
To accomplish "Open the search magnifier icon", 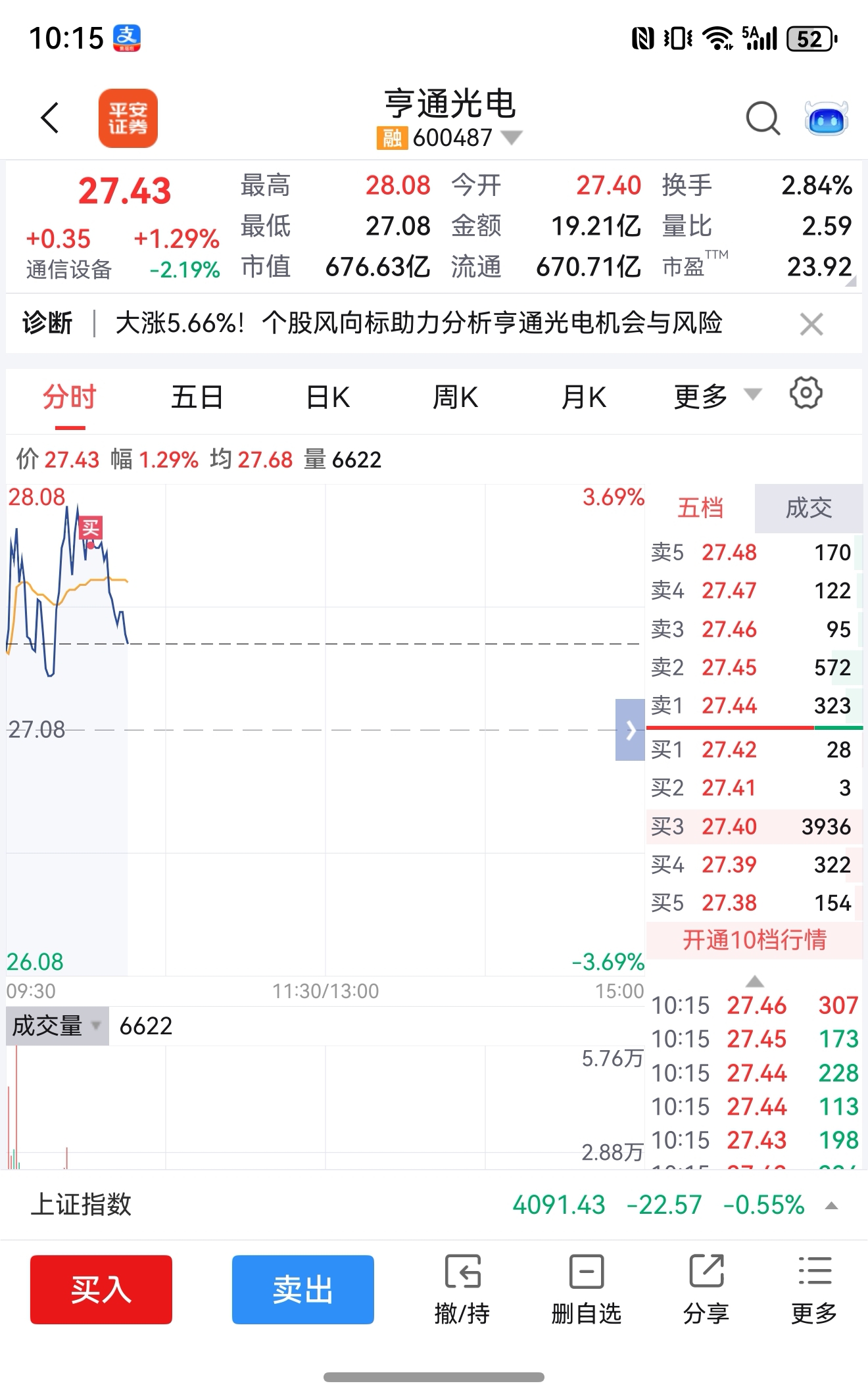I will point(763,119).
